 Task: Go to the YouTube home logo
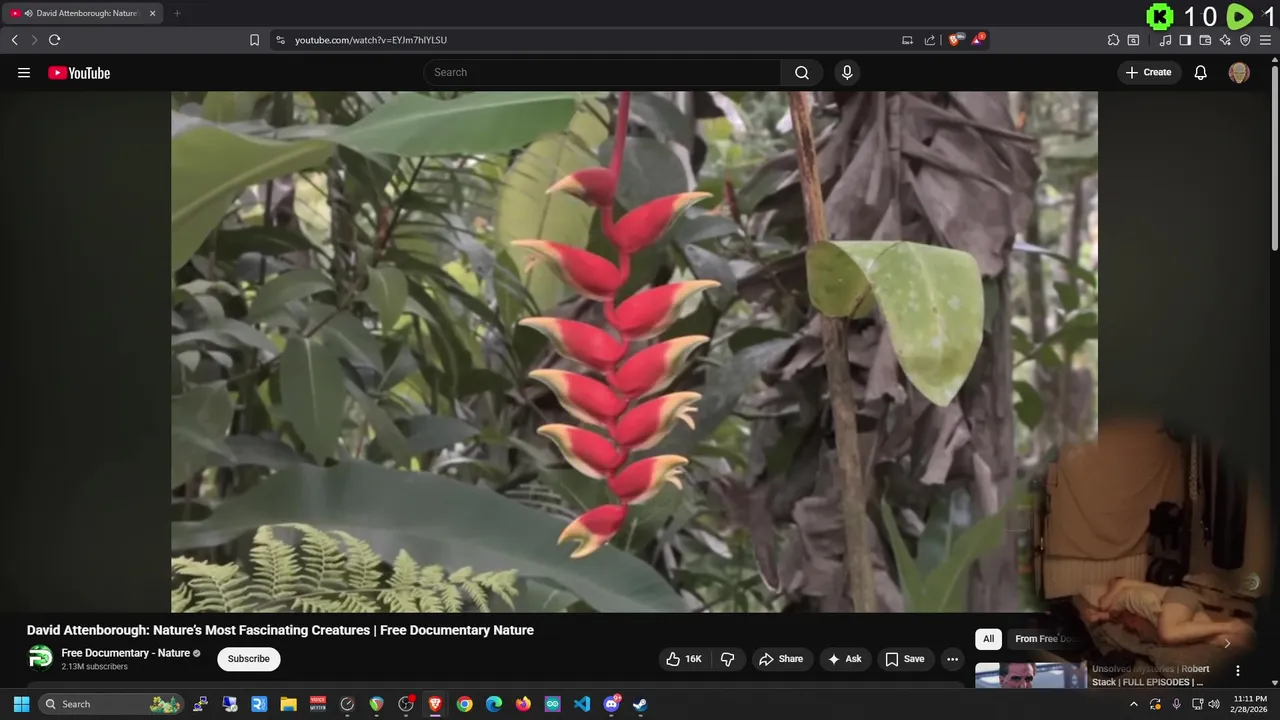point(79,72)
